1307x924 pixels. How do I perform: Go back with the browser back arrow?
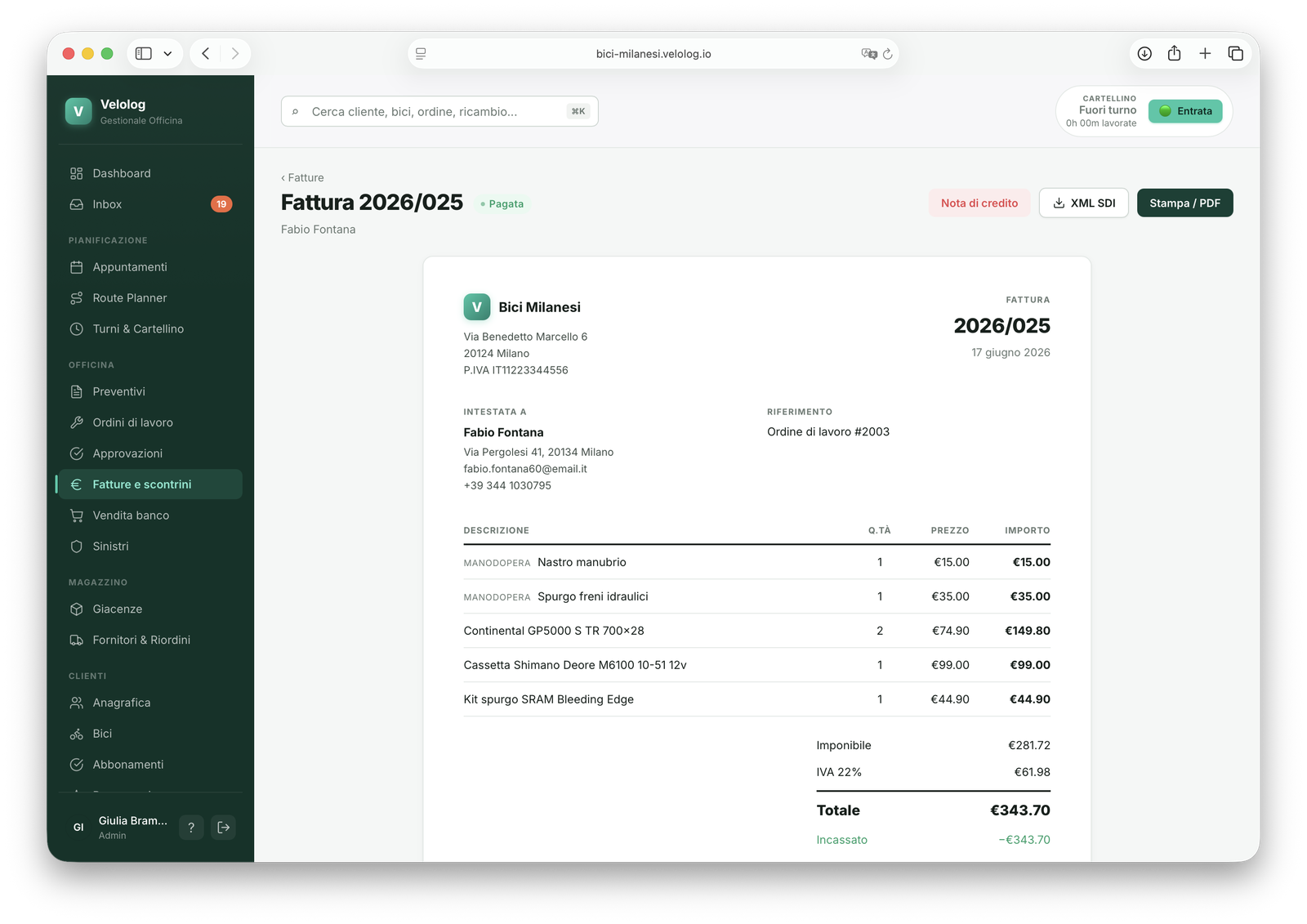(206, 54)
